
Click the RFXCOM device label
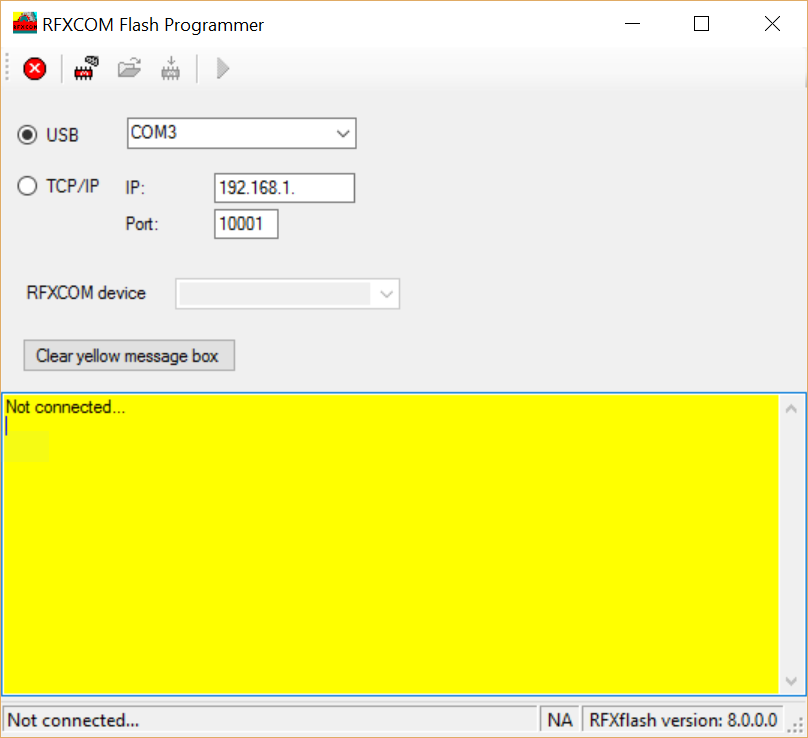tap(86, 293)
